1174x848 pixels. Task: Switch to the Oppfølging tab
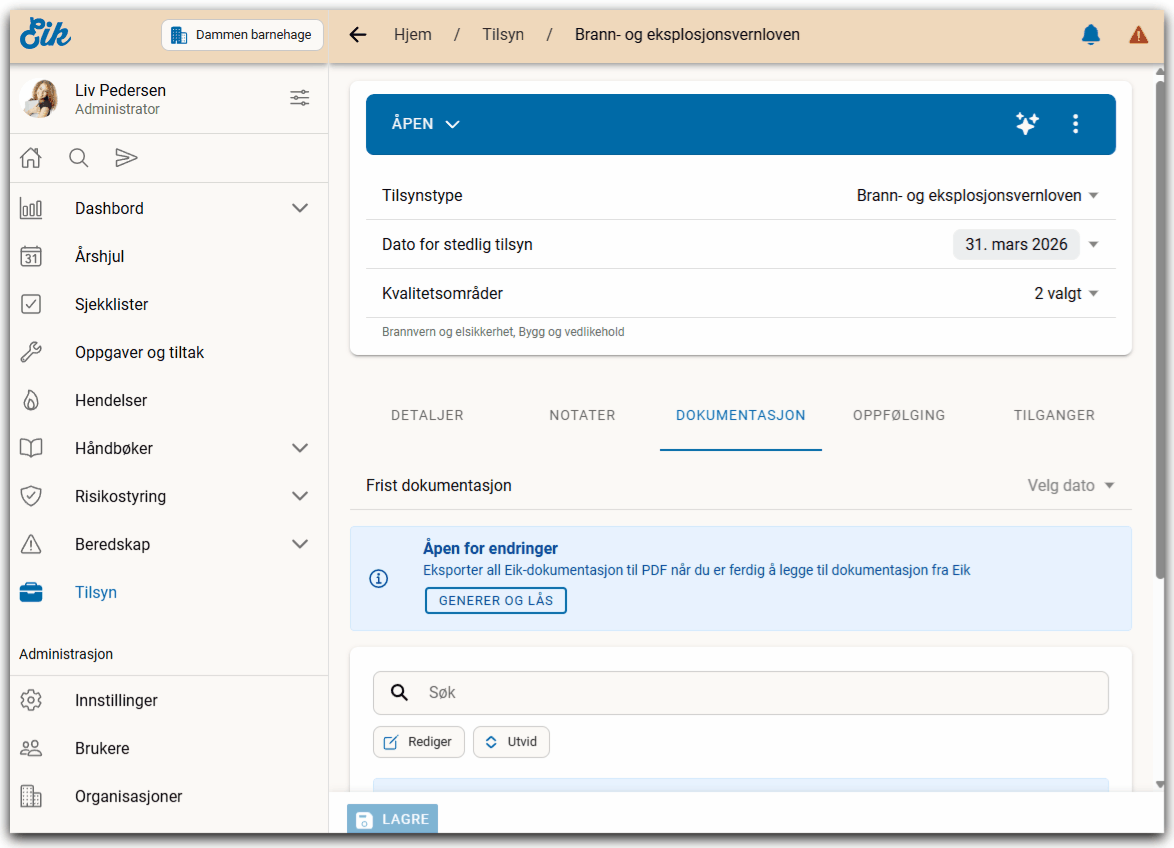click(898, 415)
